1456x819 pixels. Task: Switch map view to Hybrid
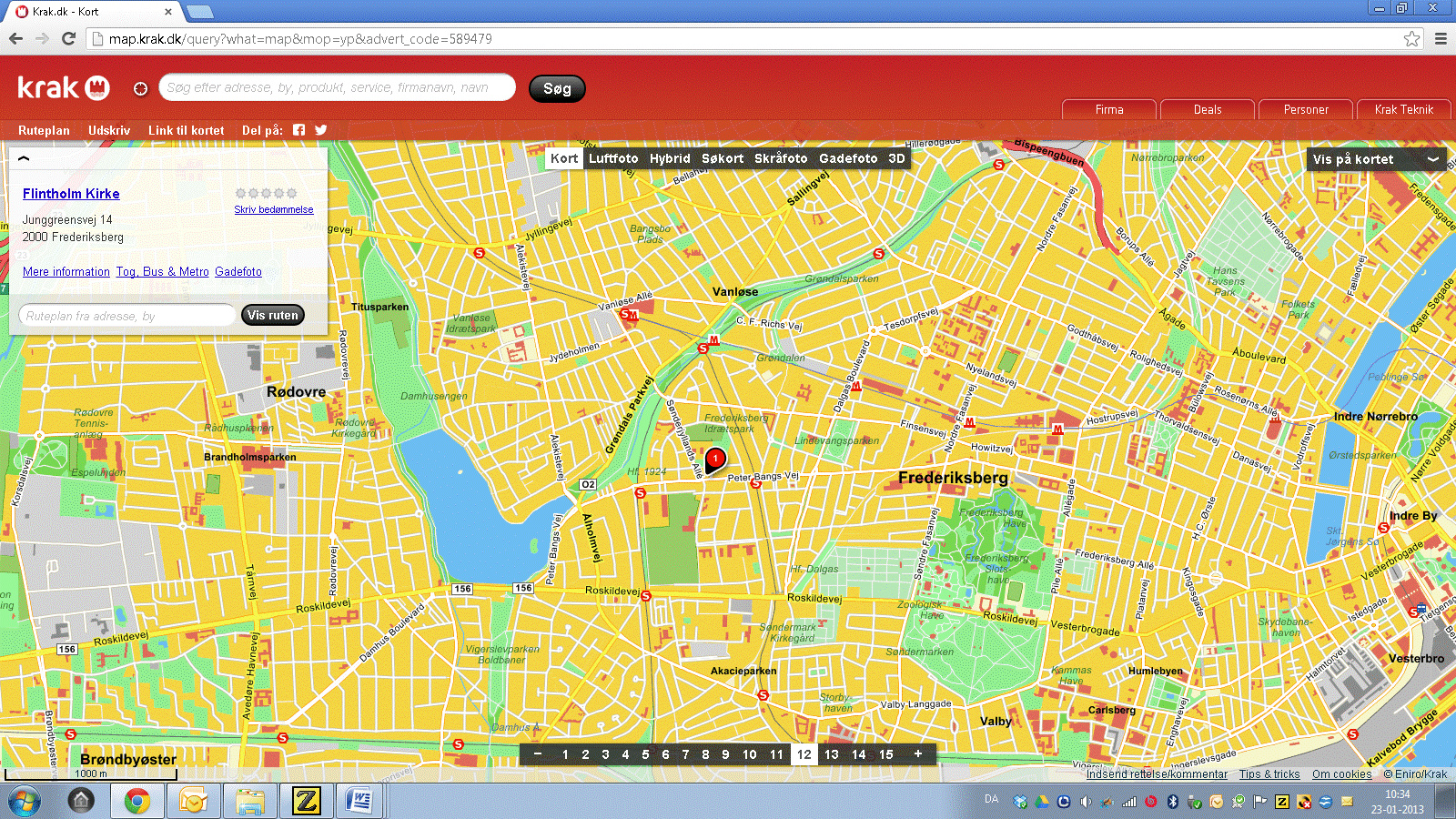[x=670, y=158]
